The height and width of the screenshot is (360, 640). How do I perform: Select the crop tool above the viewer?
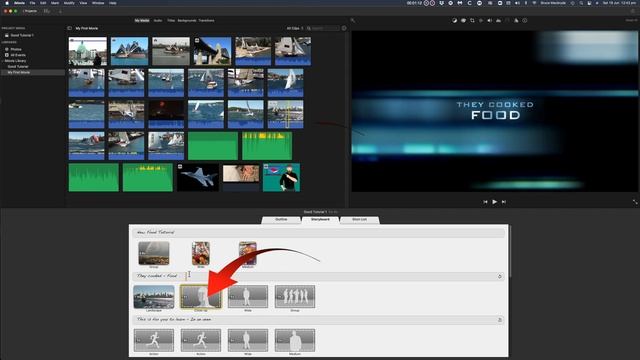(472, 20)
